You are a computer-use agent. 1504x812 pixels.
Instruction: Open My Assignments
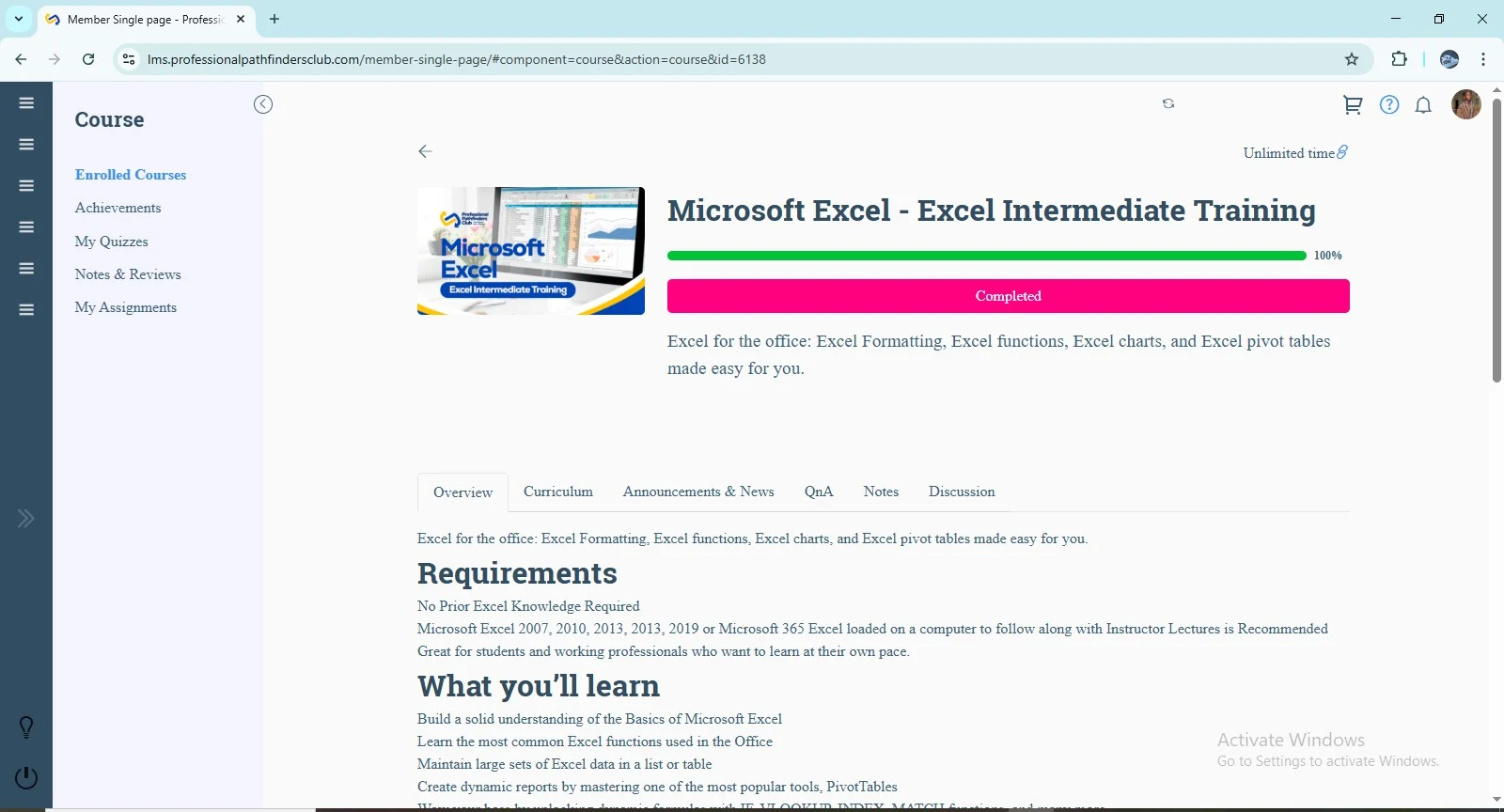click(x=126, y=307)
